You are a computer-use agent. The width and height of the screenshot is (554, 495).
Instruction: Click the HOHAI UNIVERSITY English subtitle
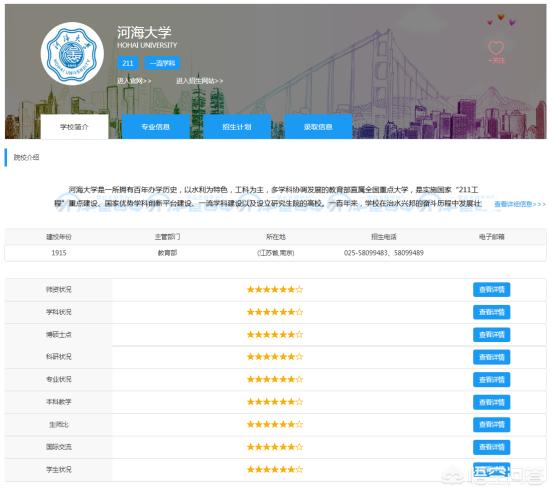pos(147,45)
